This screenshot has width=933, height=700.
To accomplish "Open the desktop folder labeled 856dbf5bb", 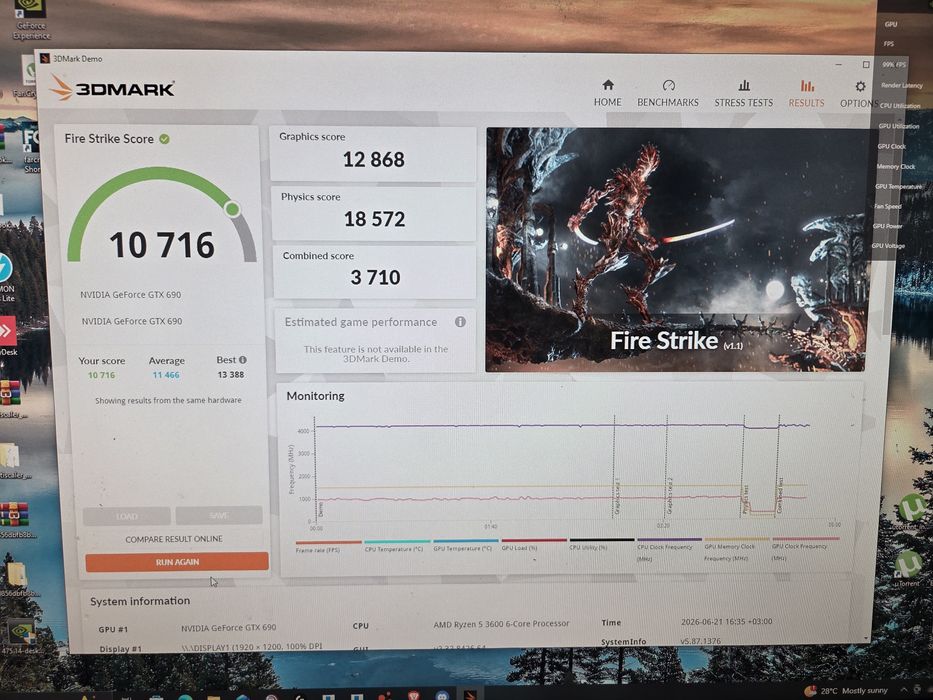I will pos(18,579).
